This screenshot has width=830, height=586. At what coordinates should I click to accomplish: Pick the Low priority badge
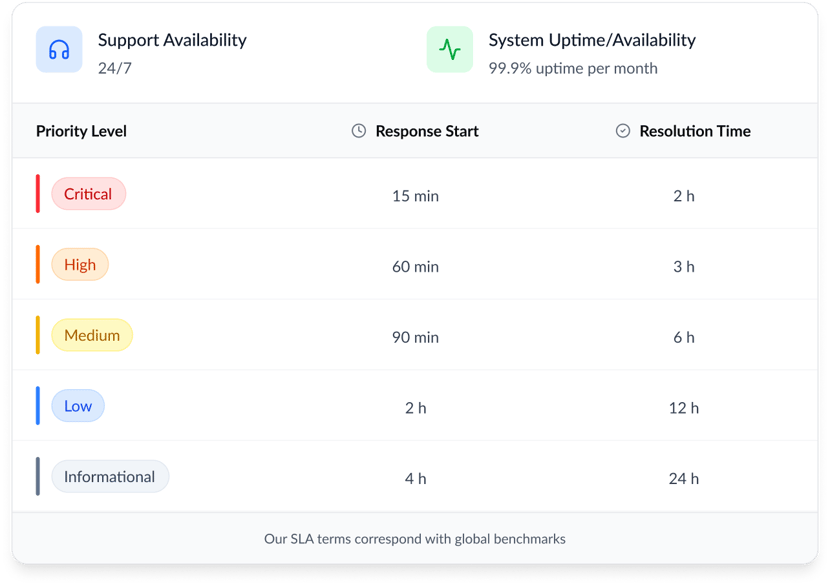pyautogui.click(x=78, y=406)
